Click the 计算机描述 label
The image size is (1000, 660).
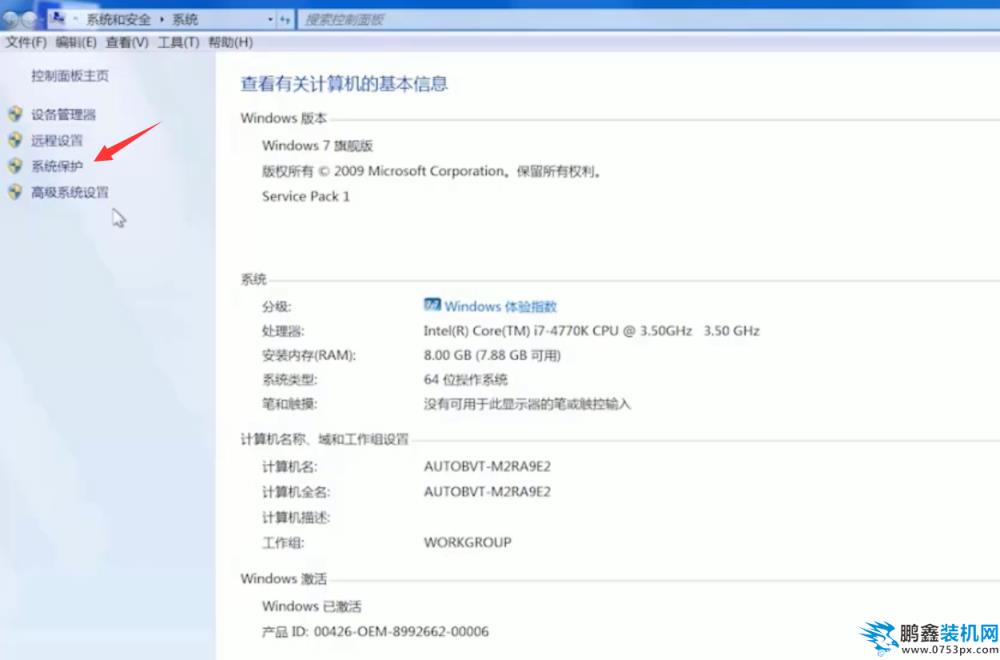(296, 517)
